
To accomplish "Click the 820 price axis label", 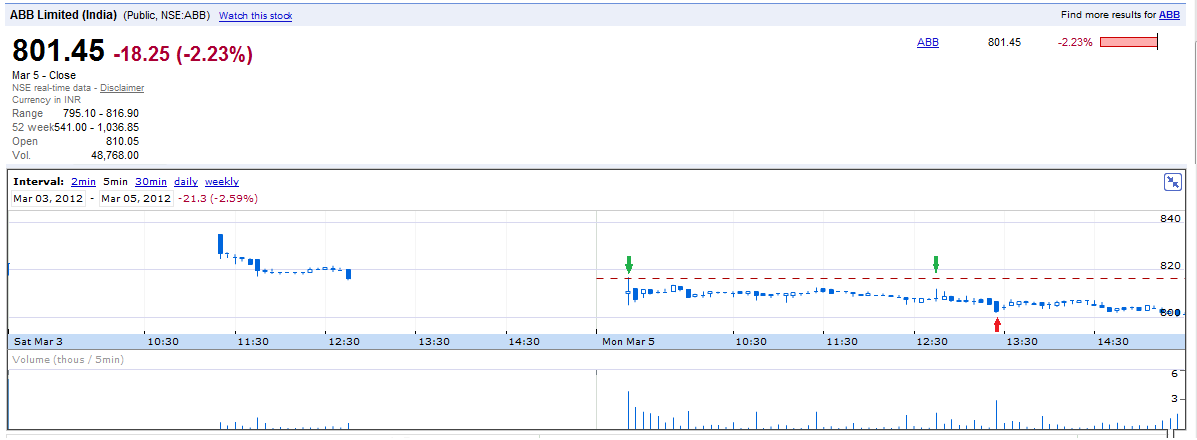I will pyautogui.click(x=1170, y=266).
